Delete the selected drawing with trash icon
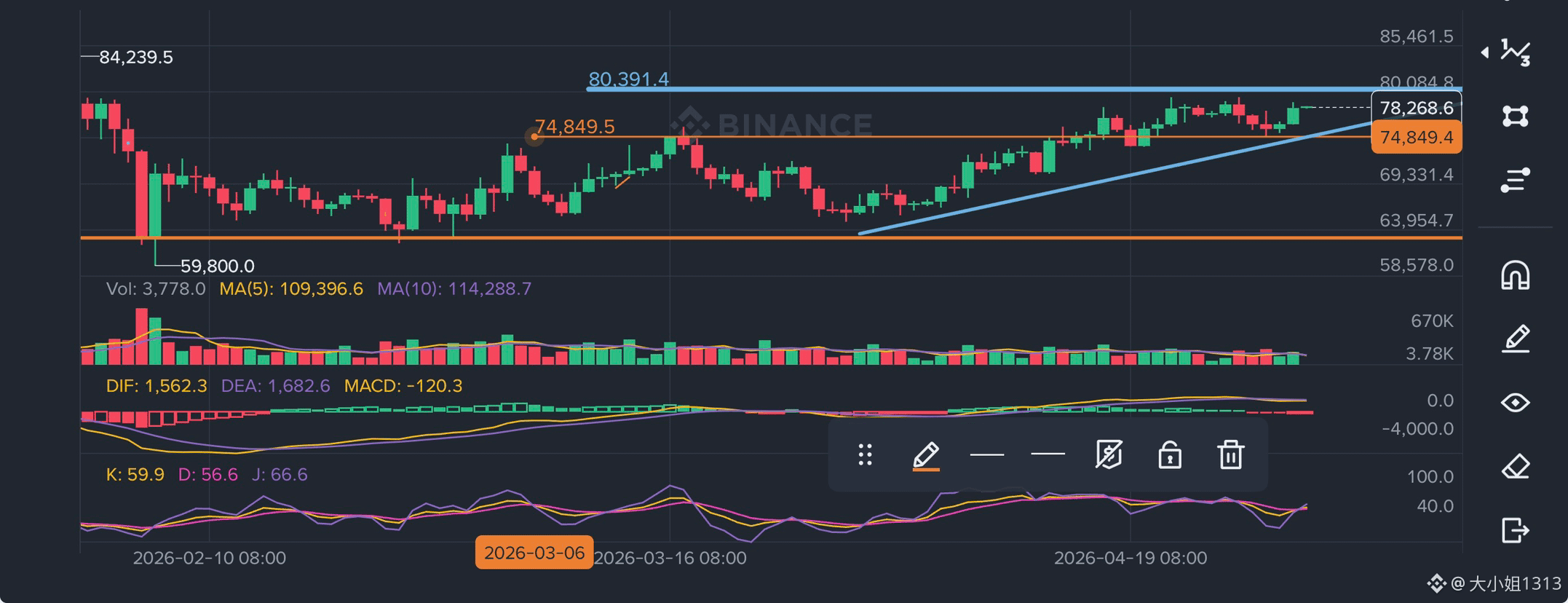 [1231, 454]
